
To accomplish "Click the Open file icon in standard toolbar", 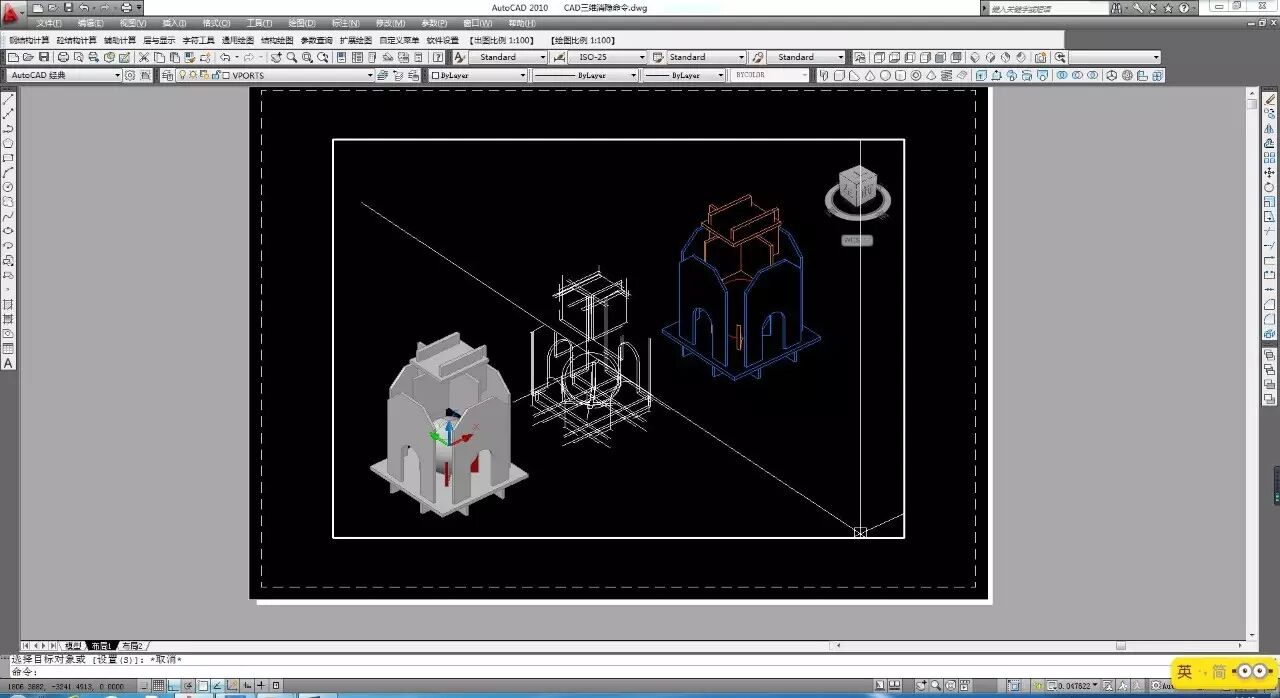I will click(29, 57).
